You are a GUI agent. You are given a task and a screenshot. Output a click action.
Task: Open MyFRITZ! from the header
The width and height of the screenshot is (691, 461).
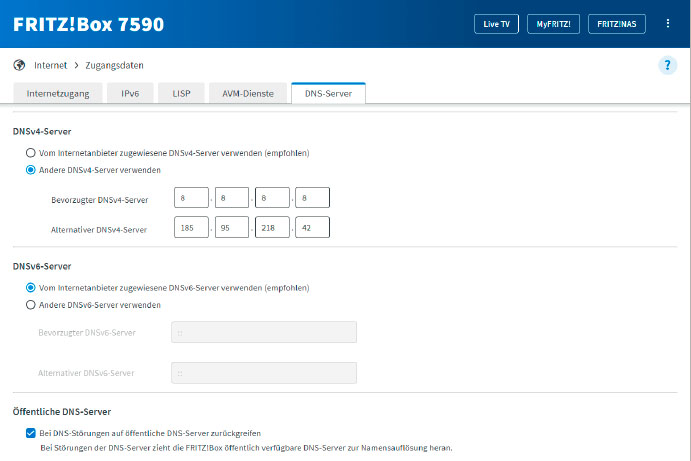point(553,24)
